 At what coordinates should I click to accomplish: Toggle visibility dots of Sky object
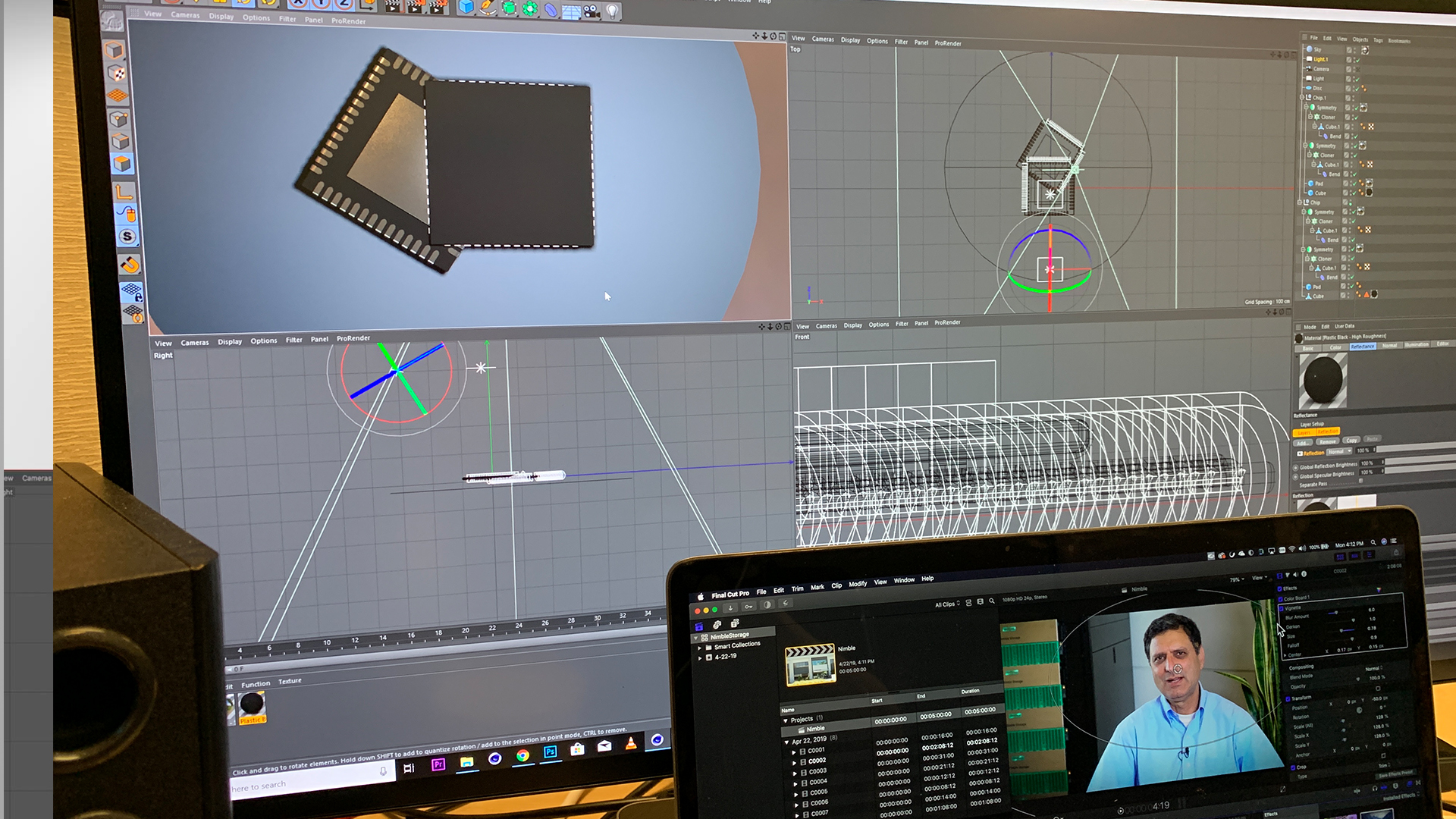[x=1354, y=50]
